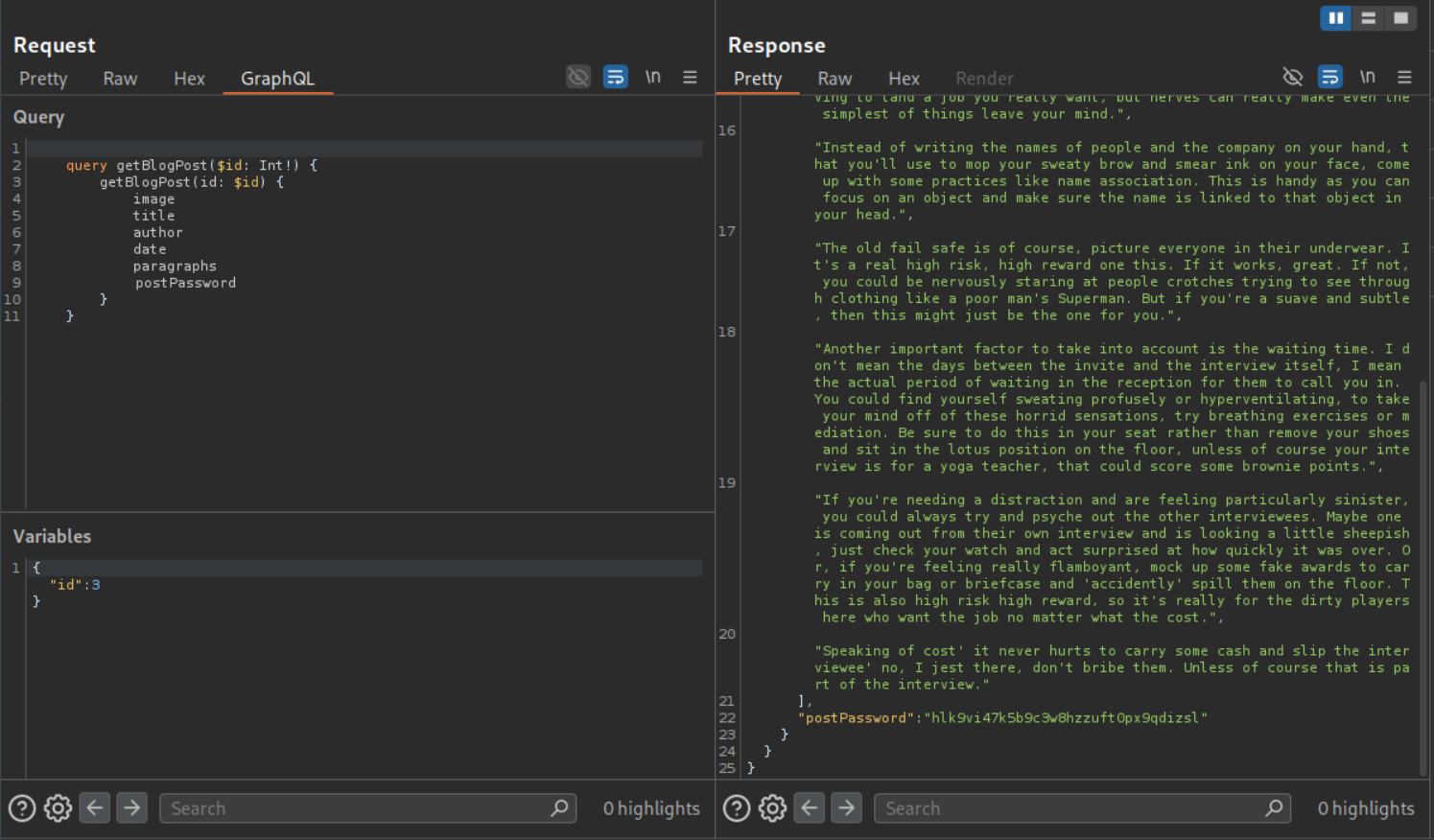Switch to Response Hex tab
This screenshot has width=1434, height=840.
coord(903,79)
